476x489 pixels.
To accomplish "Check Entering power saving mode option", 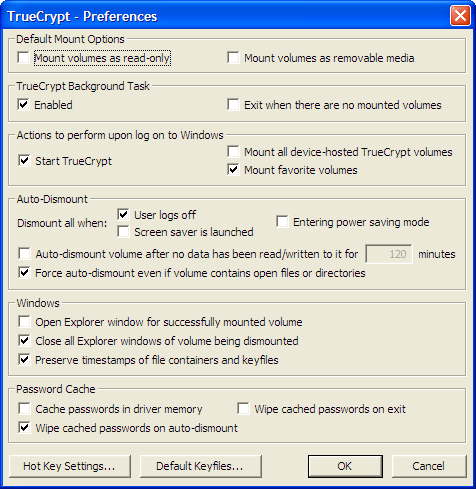I will pos(282,222).
